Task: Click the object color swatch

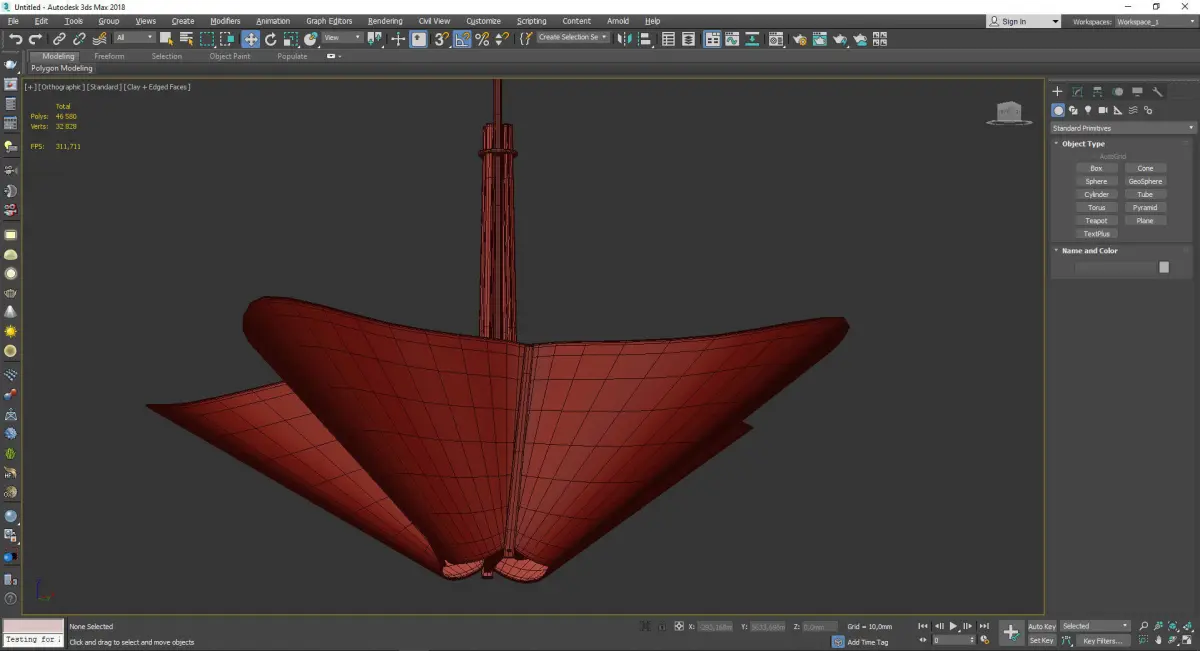Action: (1164, 267)
